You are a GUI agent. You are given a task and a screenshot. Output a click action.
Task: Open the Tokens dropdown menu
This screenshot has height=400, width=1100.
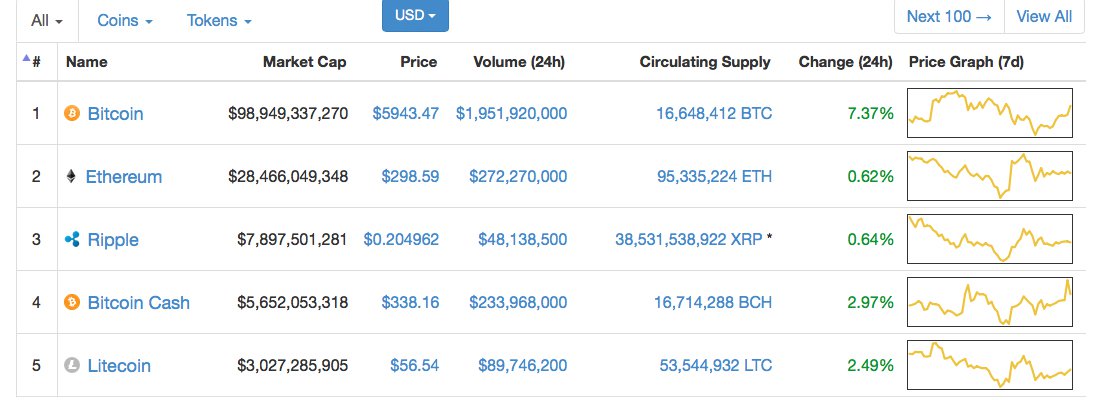point(219,20)
